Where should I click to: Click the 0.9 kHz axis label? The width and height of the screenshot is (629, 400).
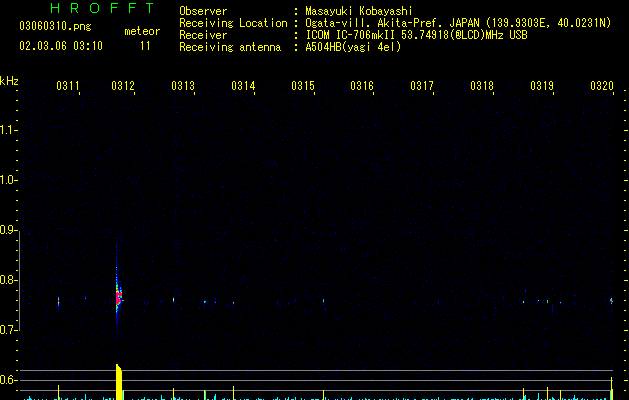coord(8,230)
